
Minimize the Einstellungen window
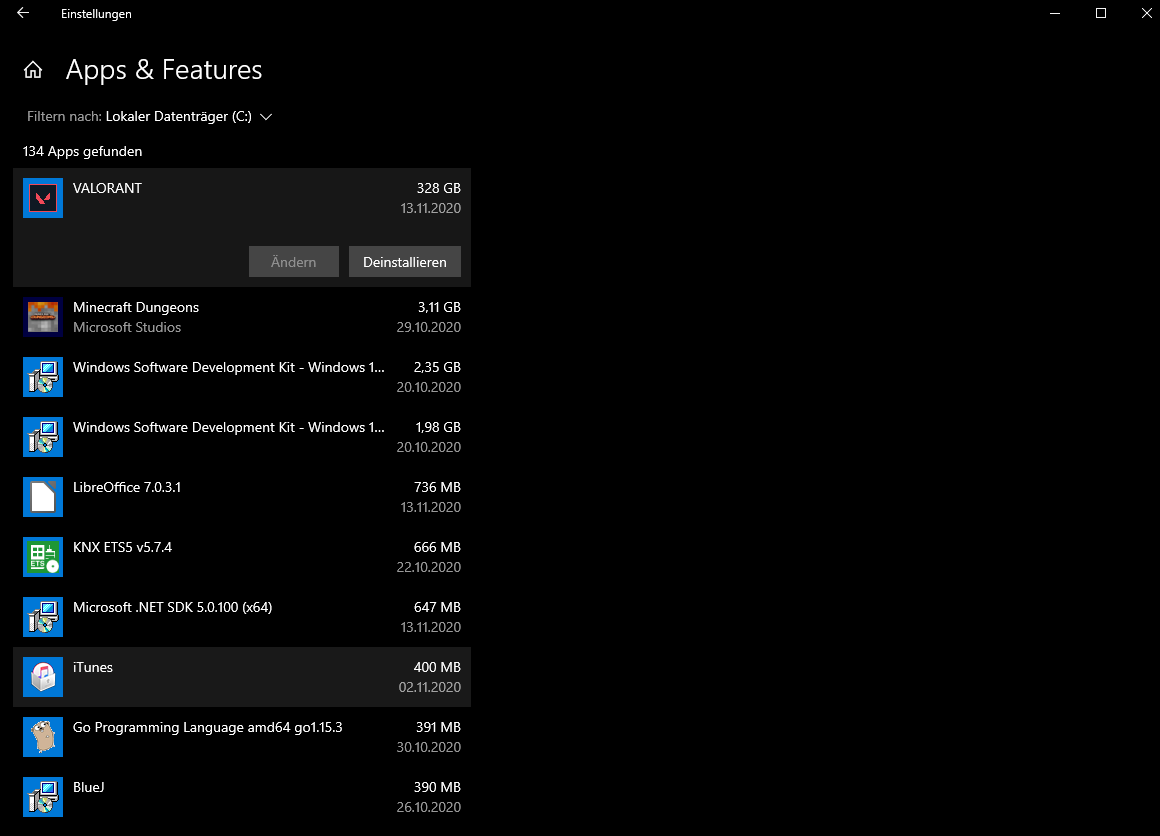[1055, 13]
